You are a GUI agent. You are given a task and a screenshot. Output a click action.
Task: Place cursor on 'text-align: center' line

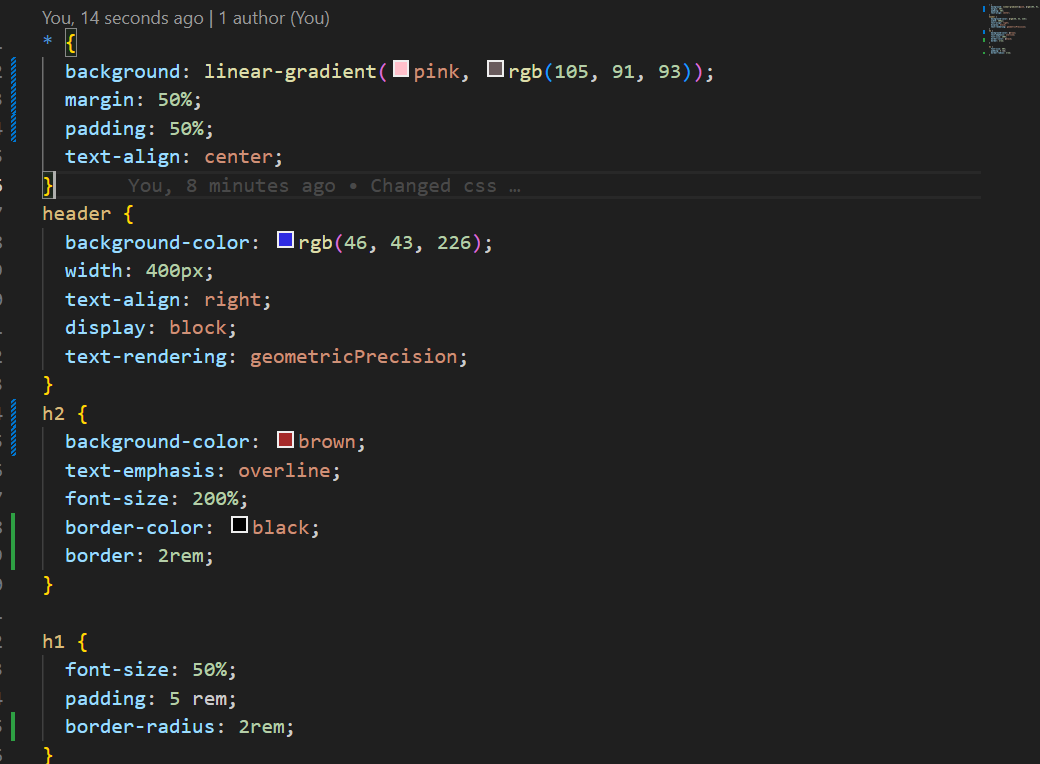(174, 157)
